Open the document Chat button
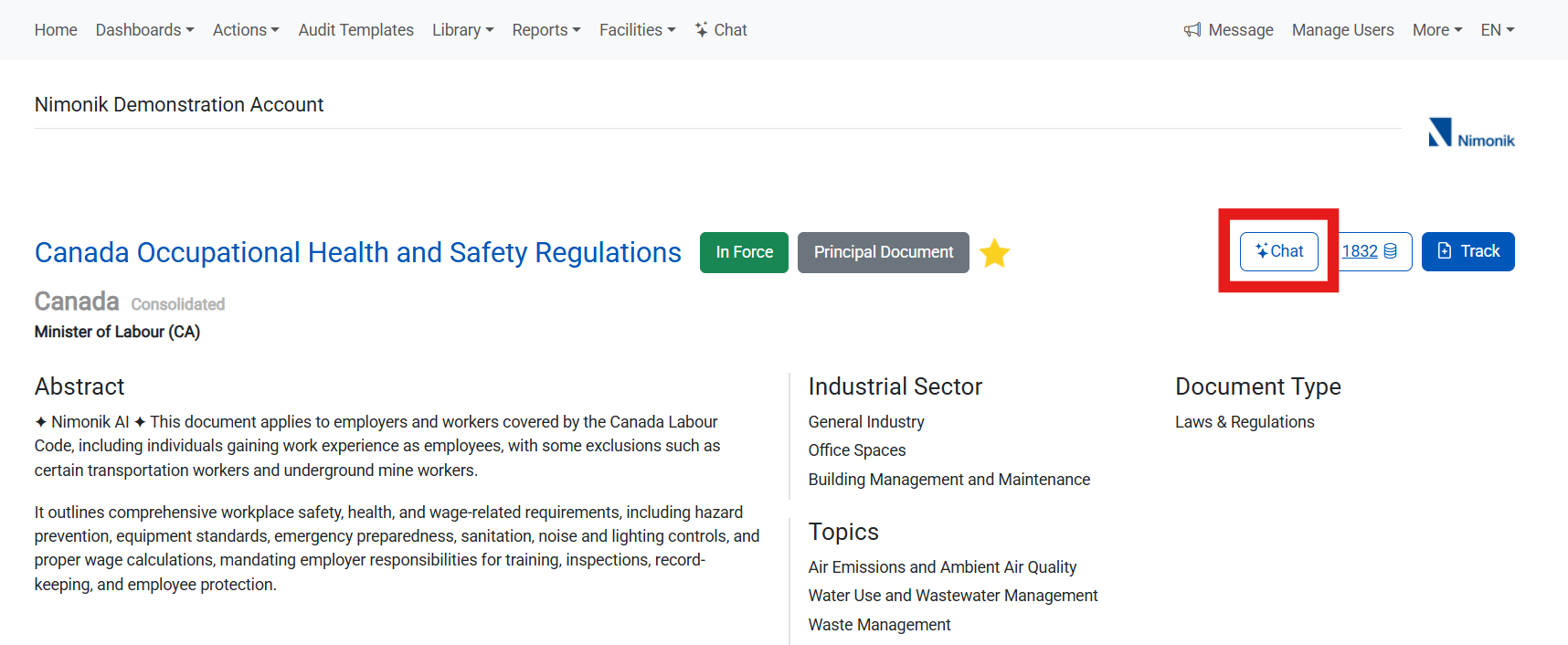The image size is (1568, 645). (1278, 251)
